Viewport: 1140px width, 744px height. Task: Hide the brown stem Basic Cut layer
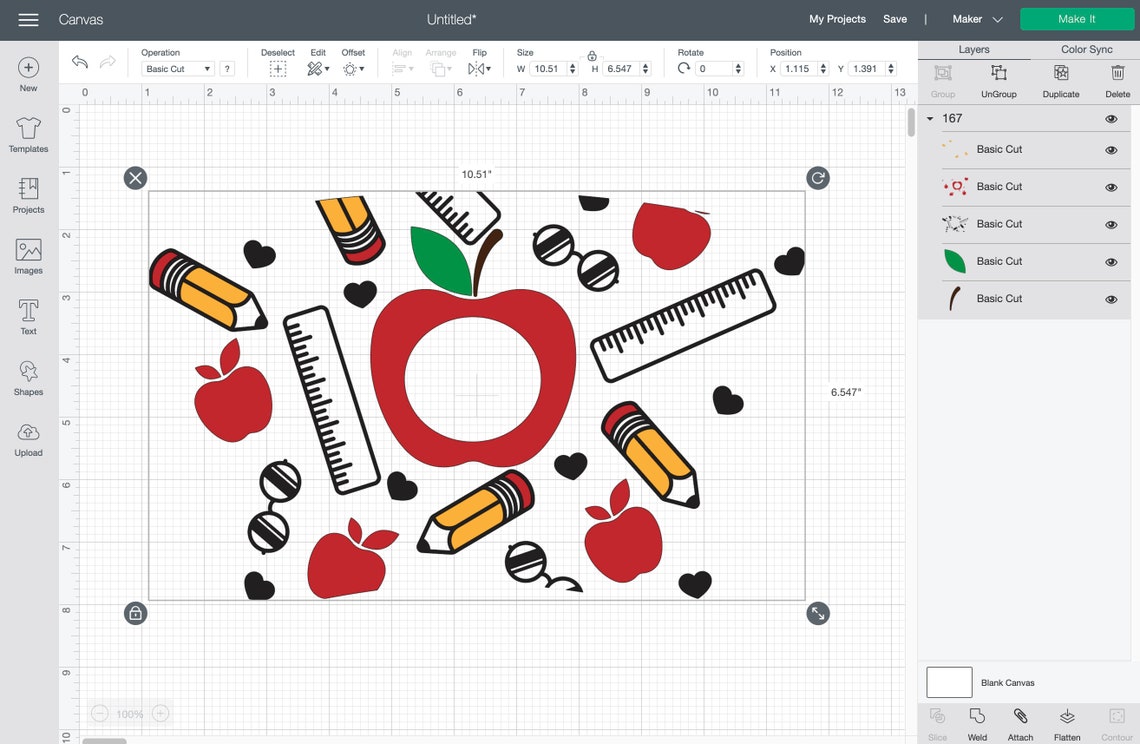point(1111,299)
